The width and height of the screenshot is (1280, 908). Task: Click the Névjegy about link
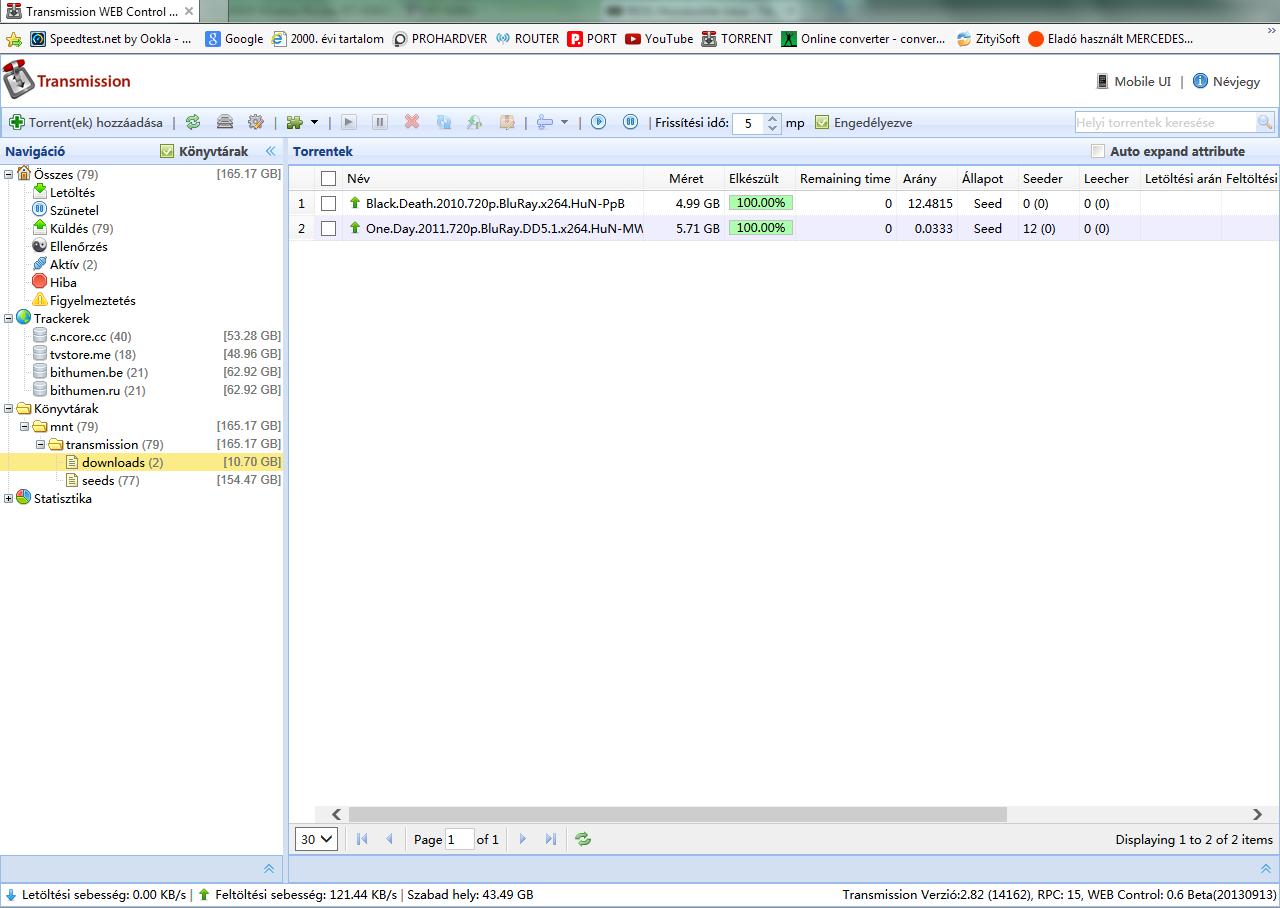1235,81
